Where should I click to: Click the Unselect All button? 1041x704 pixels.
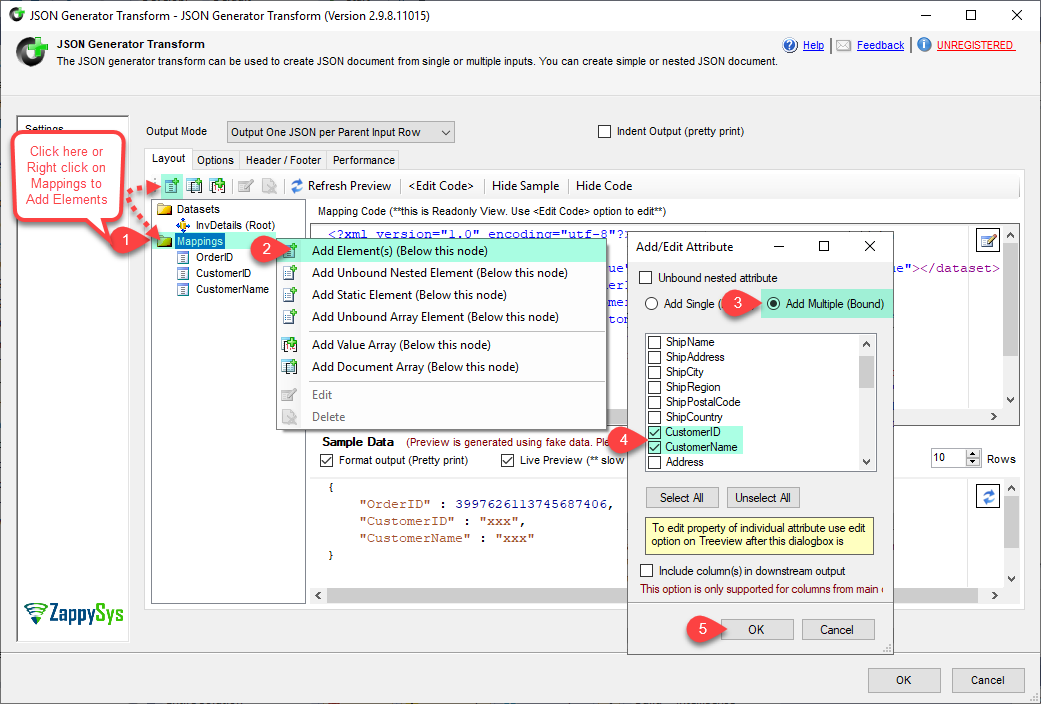763,497
